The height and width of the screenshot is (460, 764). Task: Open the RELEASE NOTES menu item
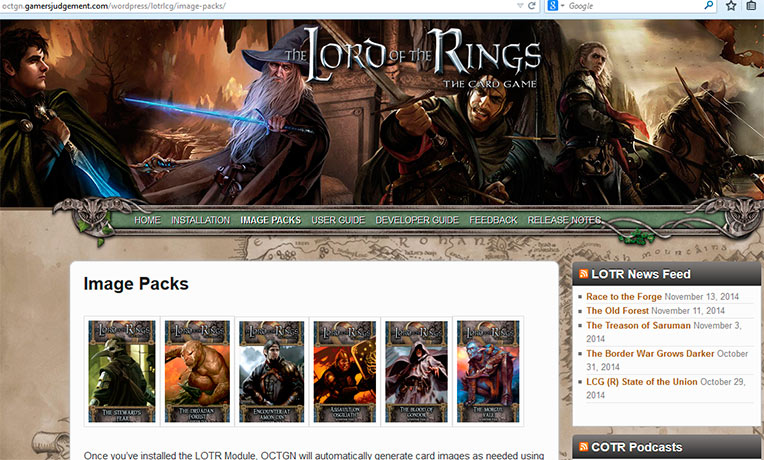[564, 220]
